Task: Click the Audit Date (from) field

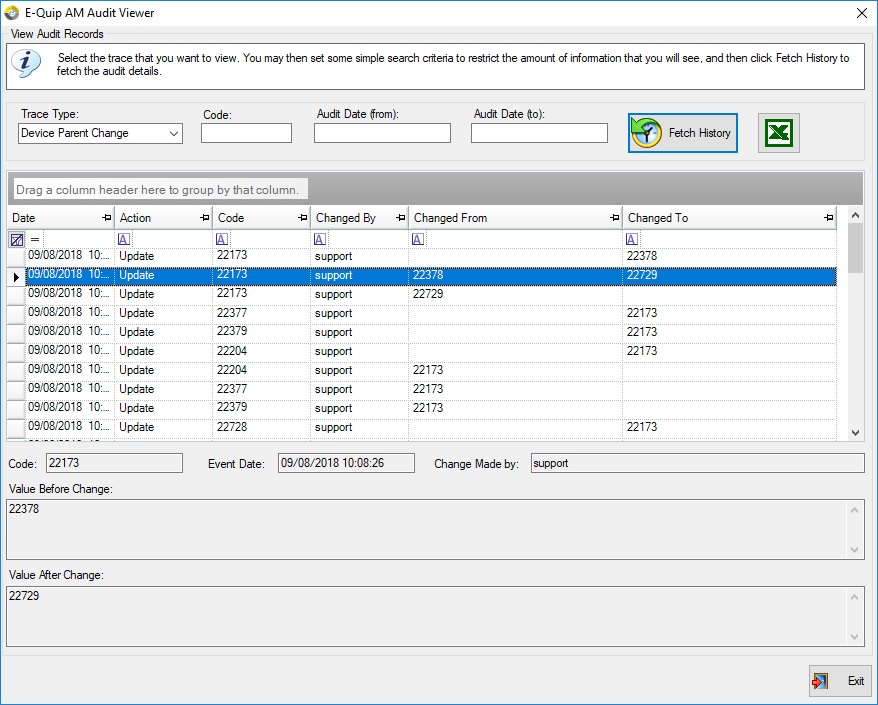Action: [x=382, y=133]
